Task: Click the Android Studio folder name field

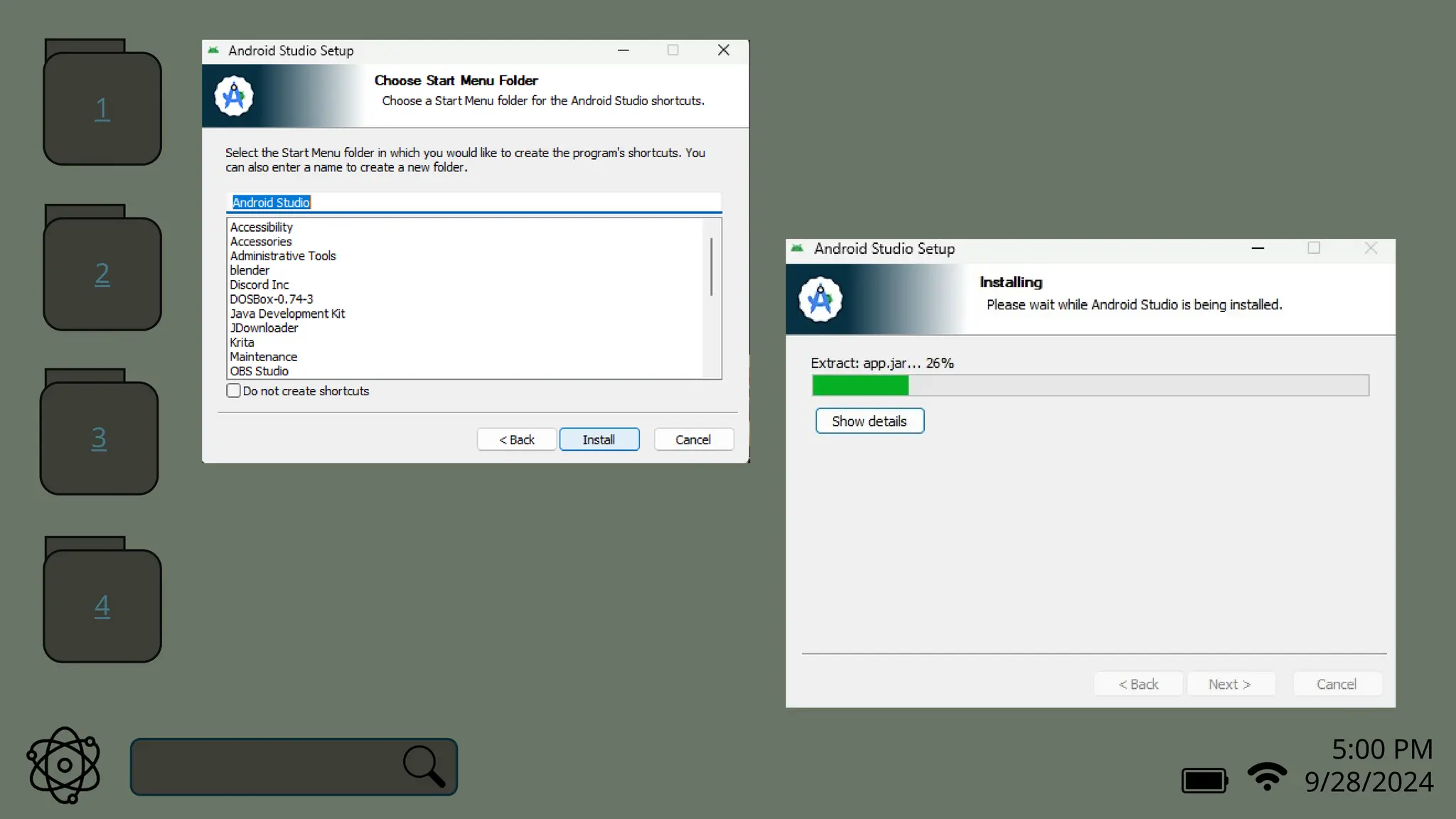Action: pos(473,203)
